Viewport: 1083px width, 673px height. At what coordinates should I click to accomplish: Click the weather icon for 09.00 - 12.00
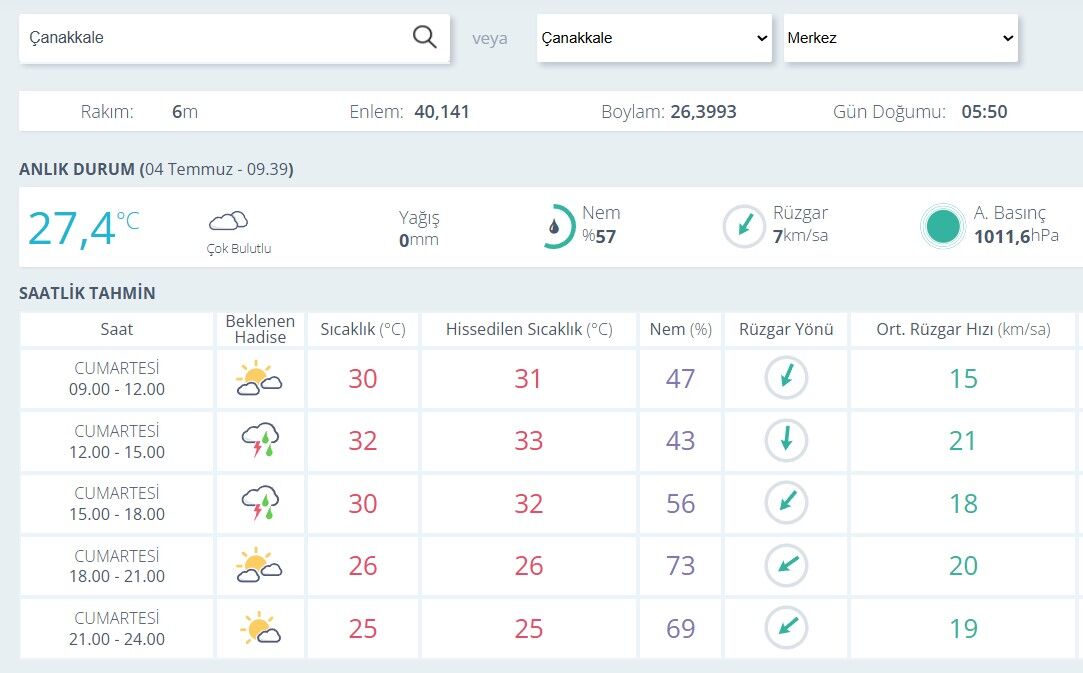click(x=259, y=378)
